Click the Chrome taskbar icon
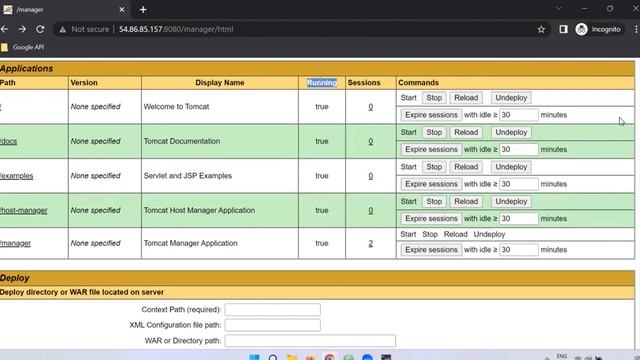 click(329, 358)
